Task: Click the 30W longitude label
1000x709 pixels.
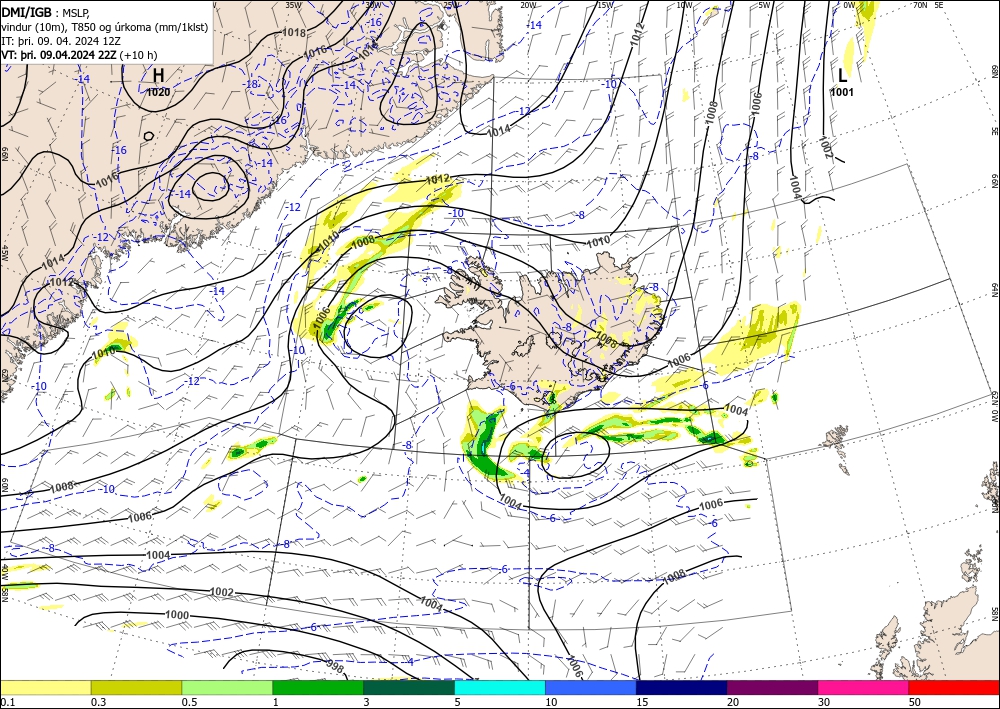Action: pos(374,5)
